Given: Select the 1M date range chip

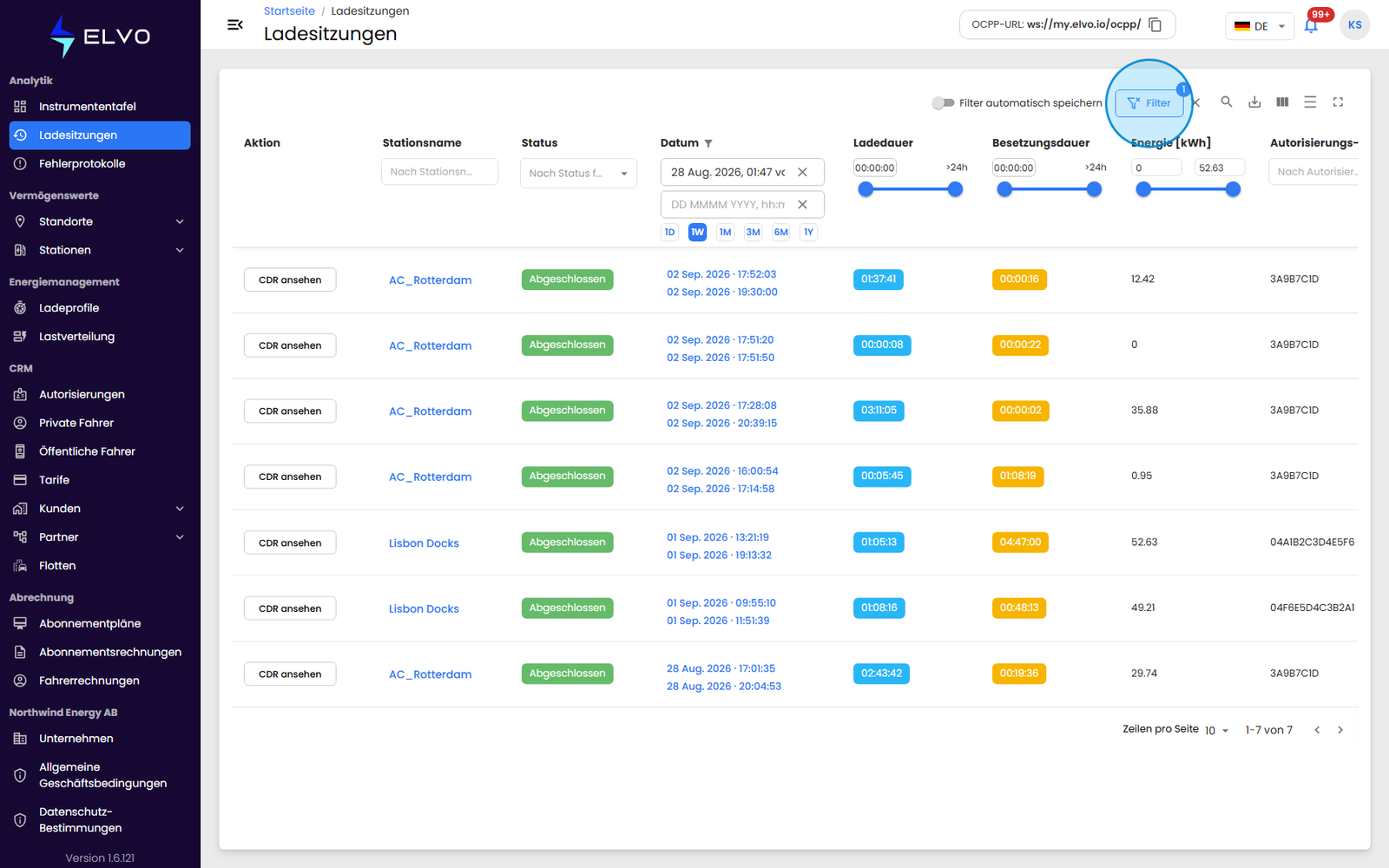Looking at the screenshot, I should click(x=725, y=232).
